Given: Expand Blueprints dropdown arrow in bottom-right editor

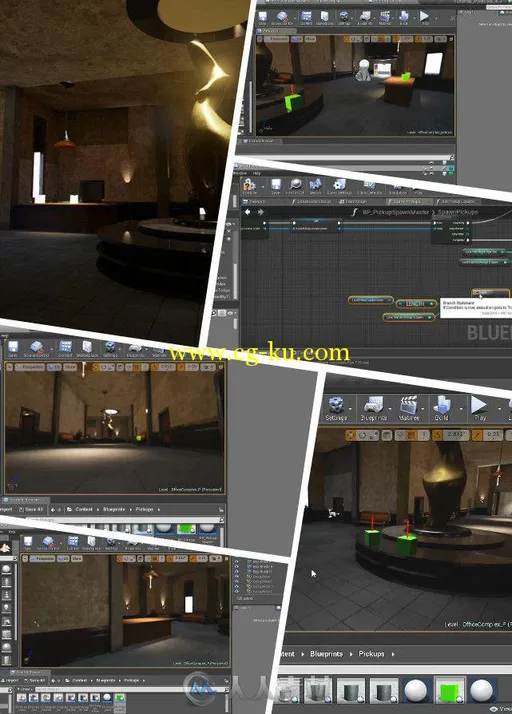Looking at the screenshot, I should tap(392, 409).
